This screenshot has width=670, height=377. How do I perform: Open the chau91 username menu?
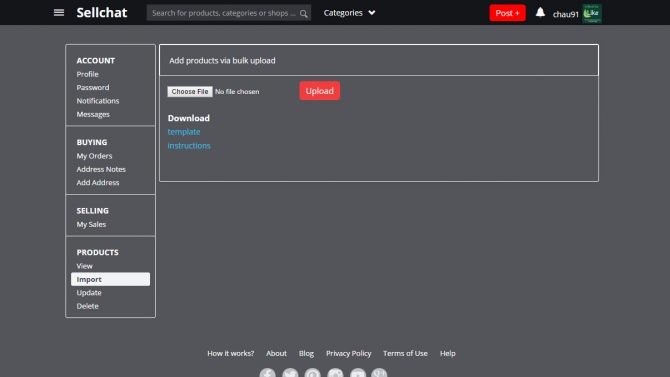(x=565, y=14)
